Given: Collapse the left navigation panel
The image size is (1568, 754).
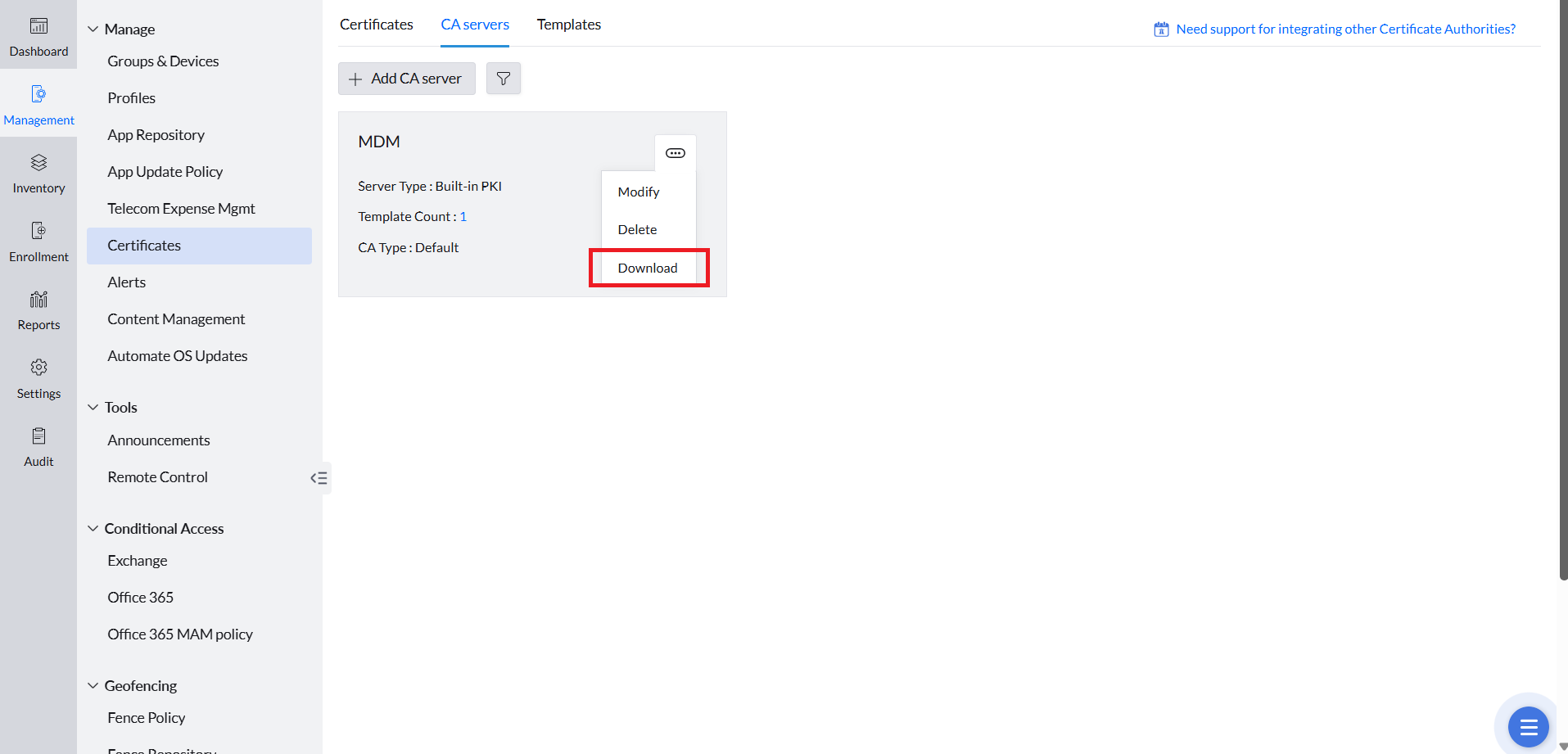Looking at the screenshot, I should pyautogui.click(x=319, y=477).
